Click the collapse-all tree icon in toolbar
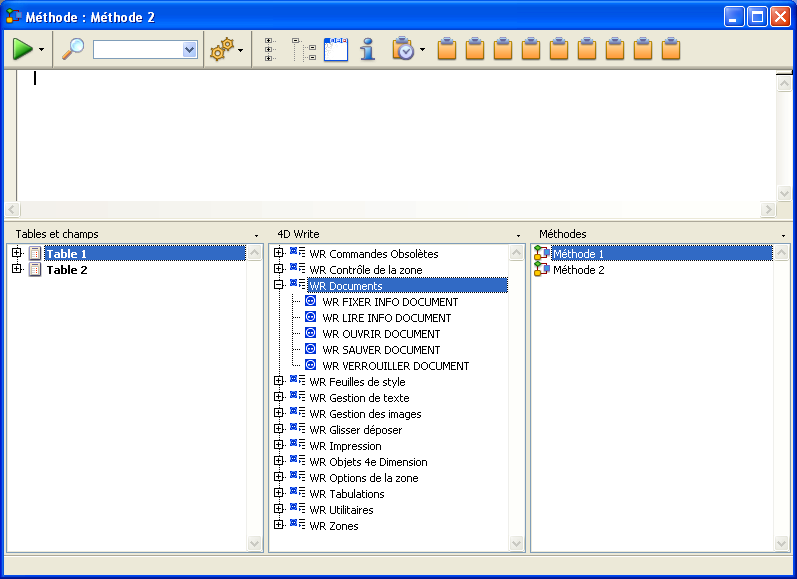797x579 pixels. coord(271,49)
